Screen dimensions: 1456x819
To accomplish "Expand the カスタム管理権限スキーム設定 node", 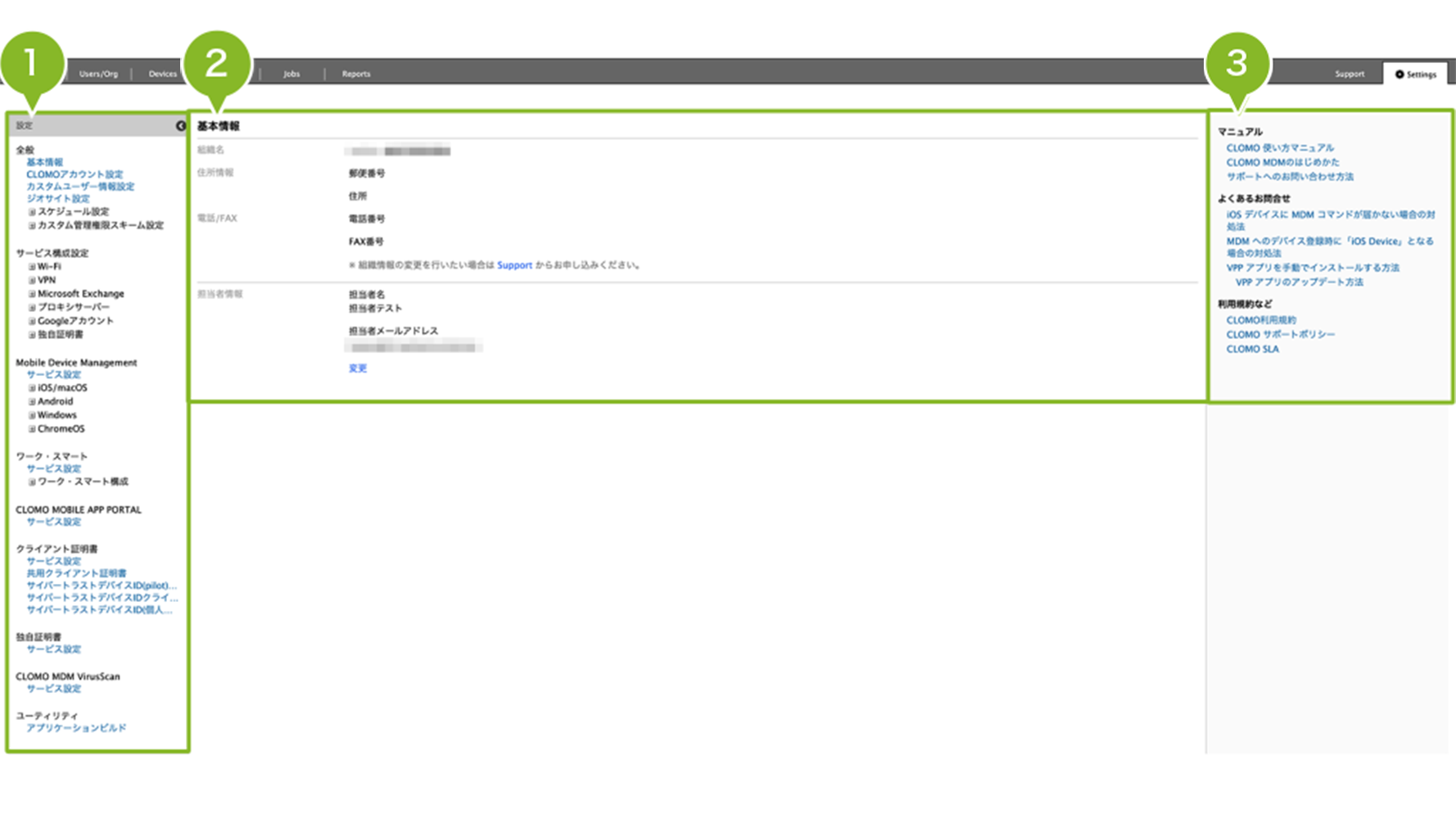I will click(x=32, y=226).
